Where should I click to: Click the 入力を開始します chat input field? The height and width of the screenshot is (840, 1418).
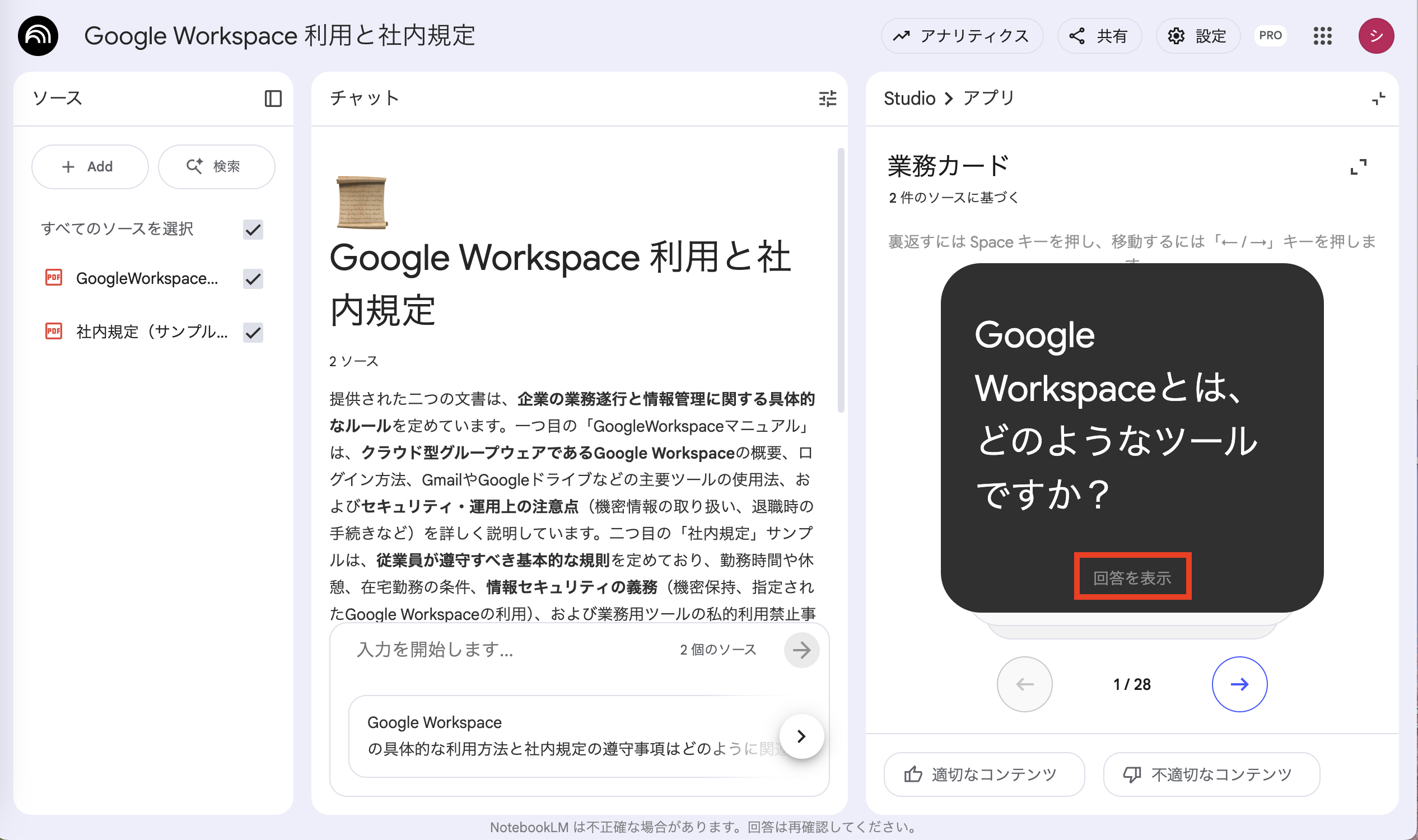(x=510, y=650)
